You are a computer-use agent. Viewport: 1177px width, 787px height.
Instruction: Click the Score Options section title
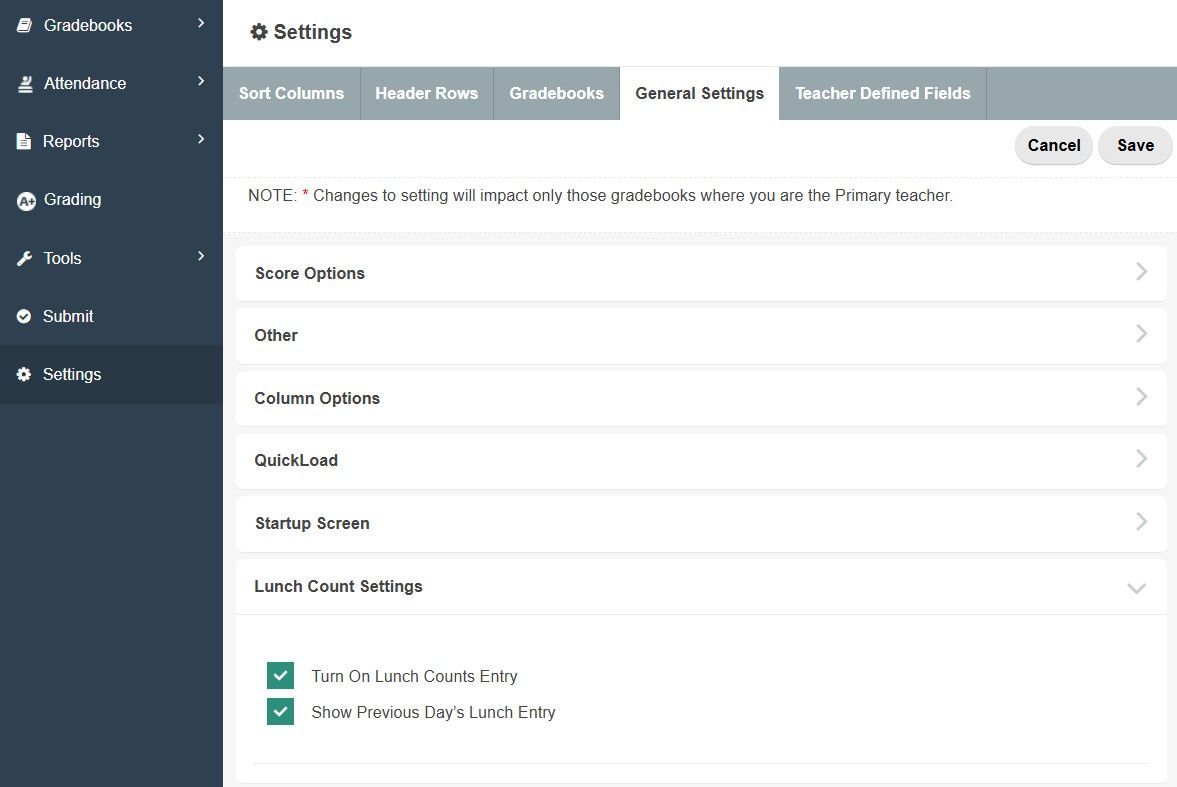(310, 273)
